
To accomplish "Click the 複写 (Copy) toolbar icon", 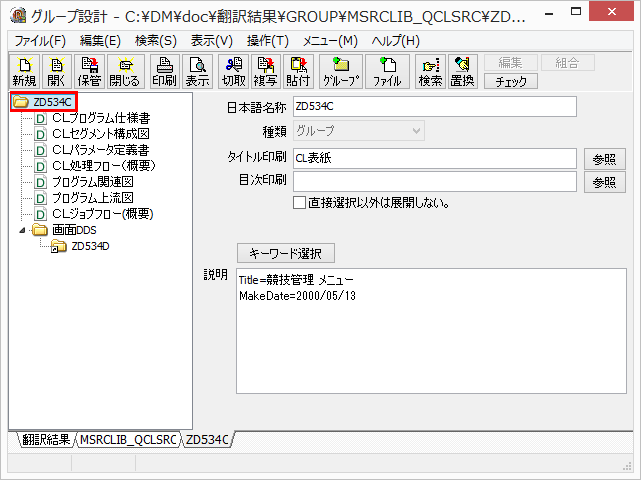I will click(266, 72).
